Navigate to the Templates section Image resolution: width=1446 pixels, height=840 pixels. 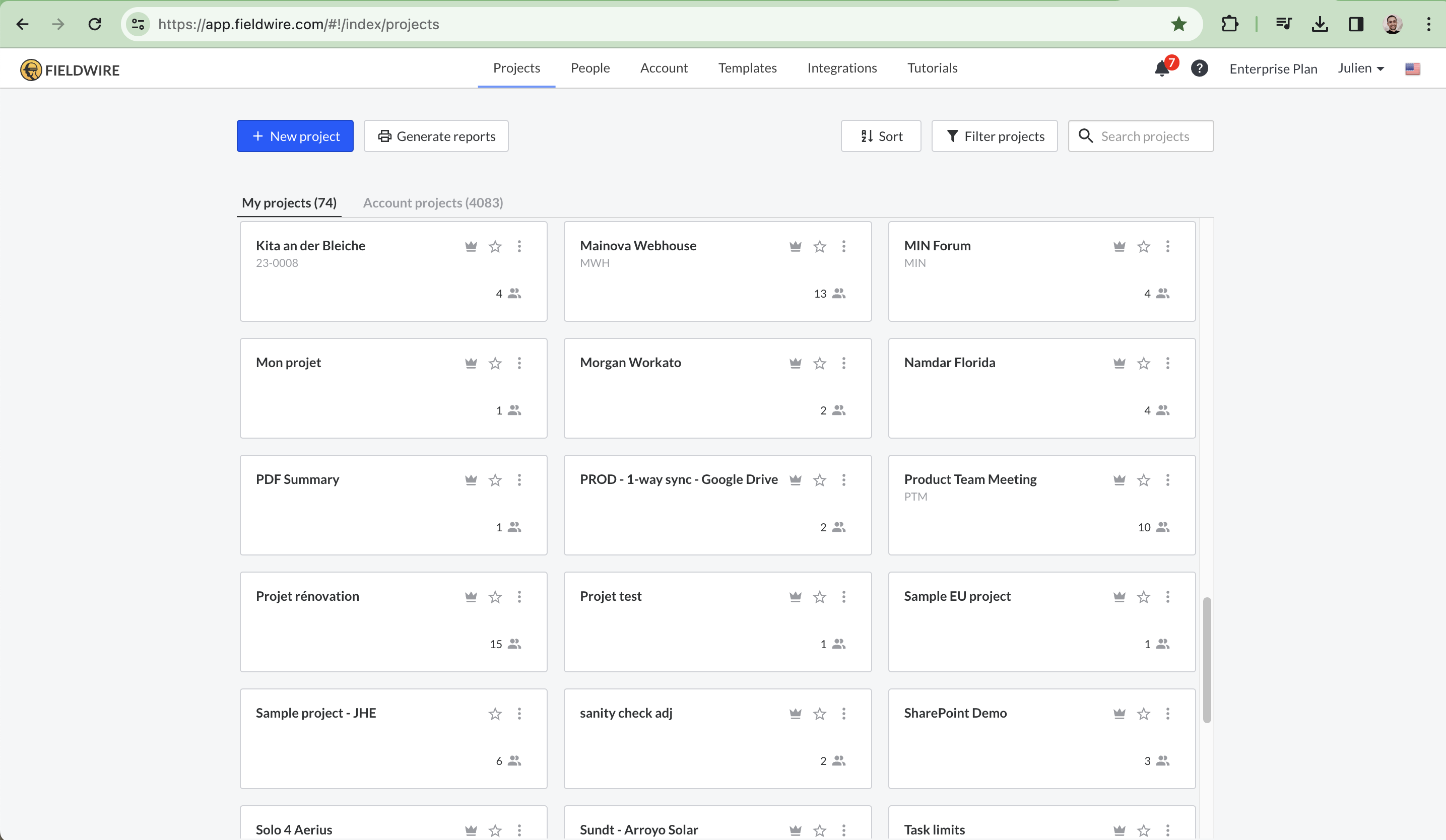click(747, 67)
